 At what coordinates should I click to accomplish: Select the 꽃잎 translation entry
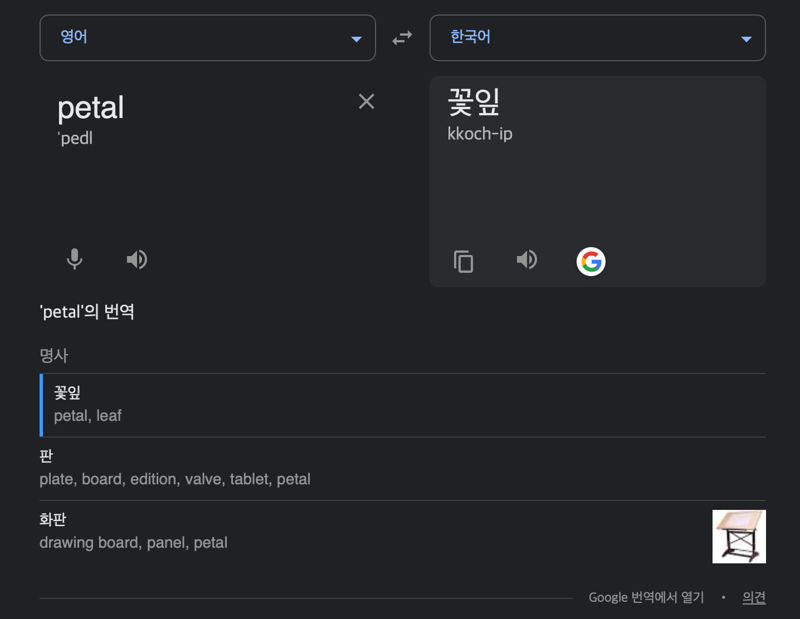pos(403,405)
